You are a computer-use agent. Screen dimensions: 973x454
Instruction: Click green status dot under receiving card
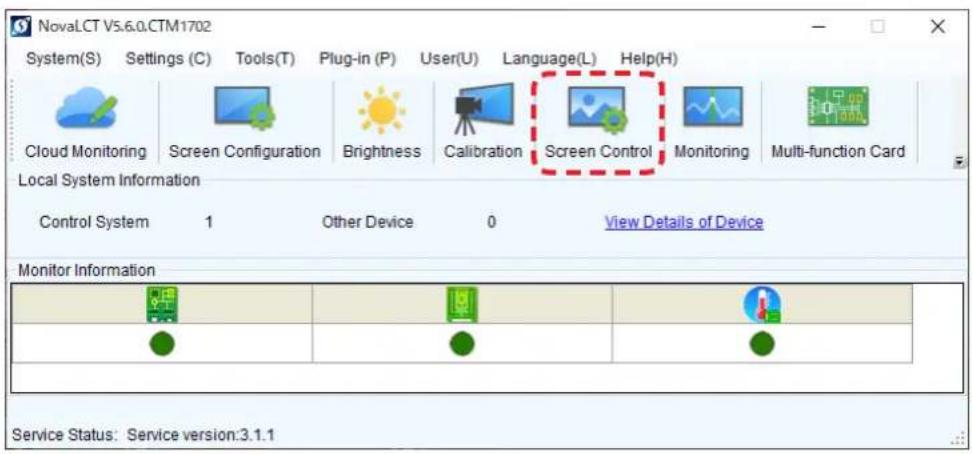(x=462, y=344)
